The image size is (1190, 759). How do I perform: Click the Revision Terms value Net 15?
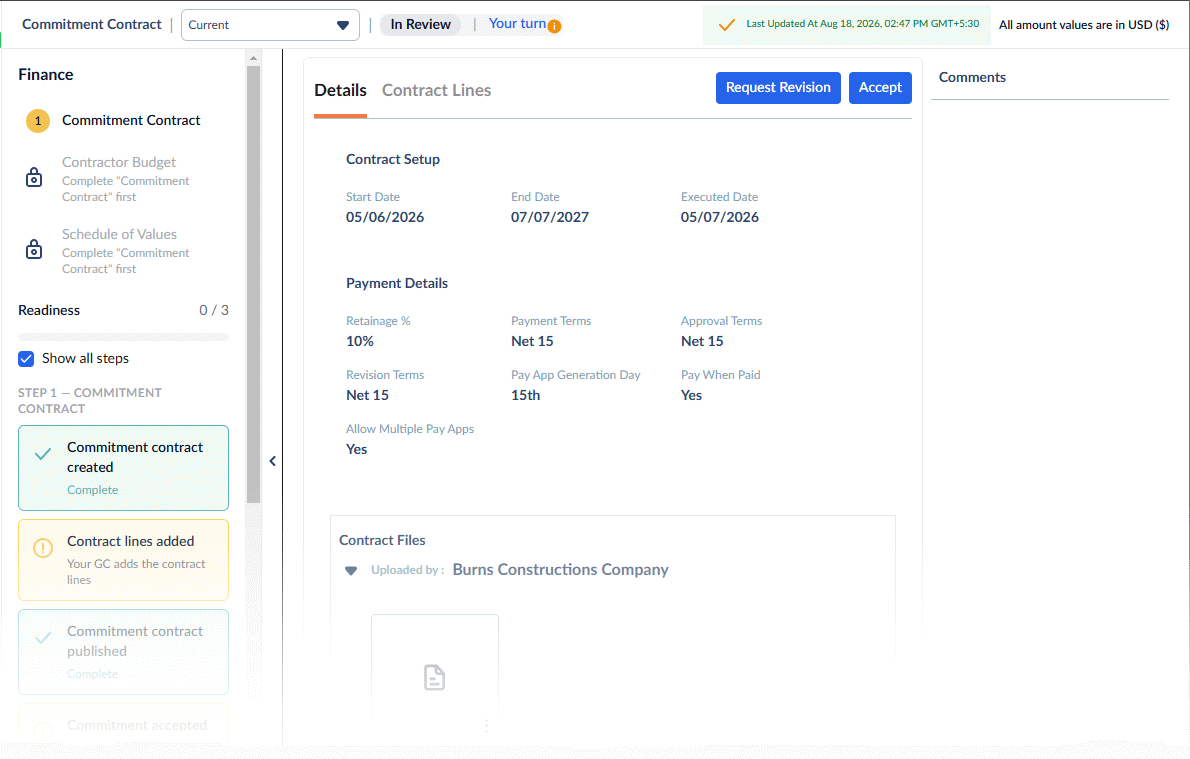pyautogui.click(x=367, y=395)
